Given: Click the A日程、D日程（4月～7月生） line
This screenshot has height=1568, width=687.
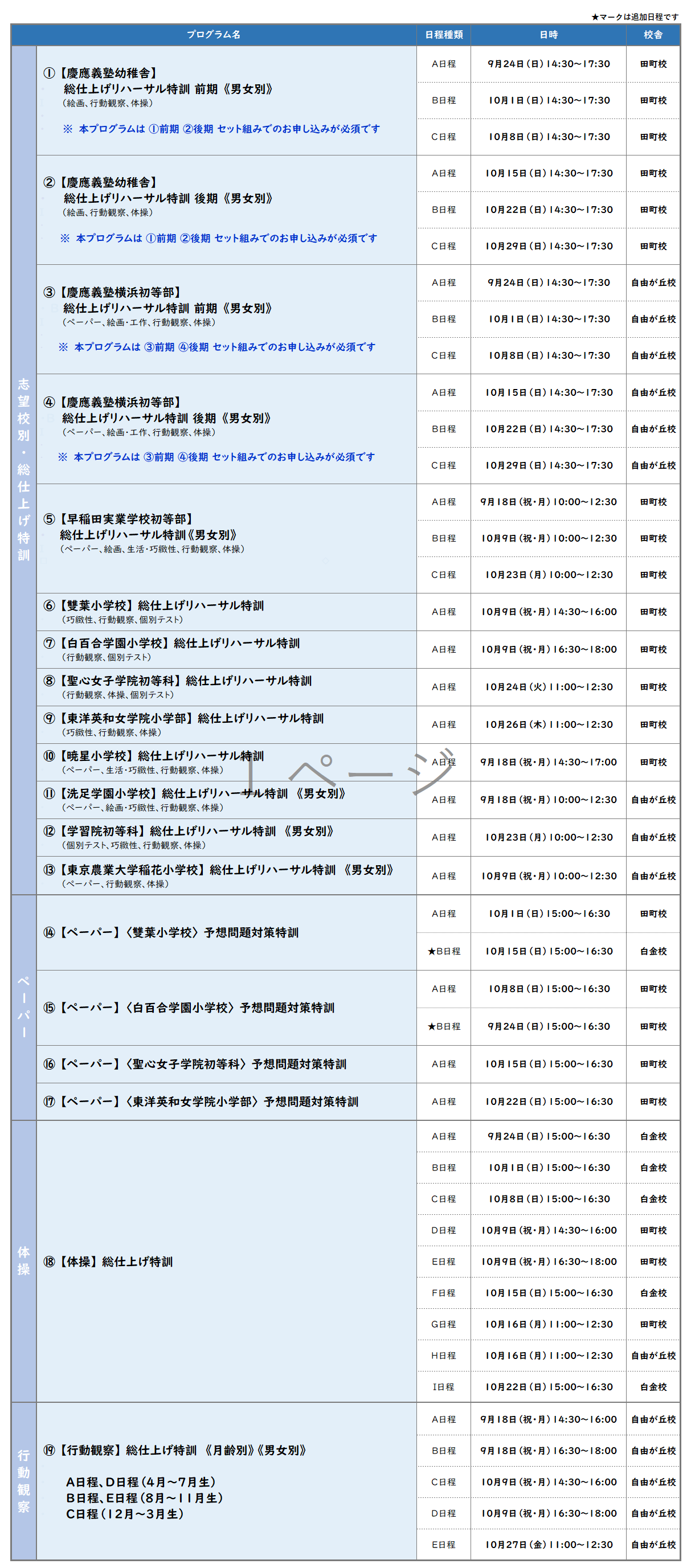Looking at the screenshot, I should pyautogui.click(x=141, y=1481).
